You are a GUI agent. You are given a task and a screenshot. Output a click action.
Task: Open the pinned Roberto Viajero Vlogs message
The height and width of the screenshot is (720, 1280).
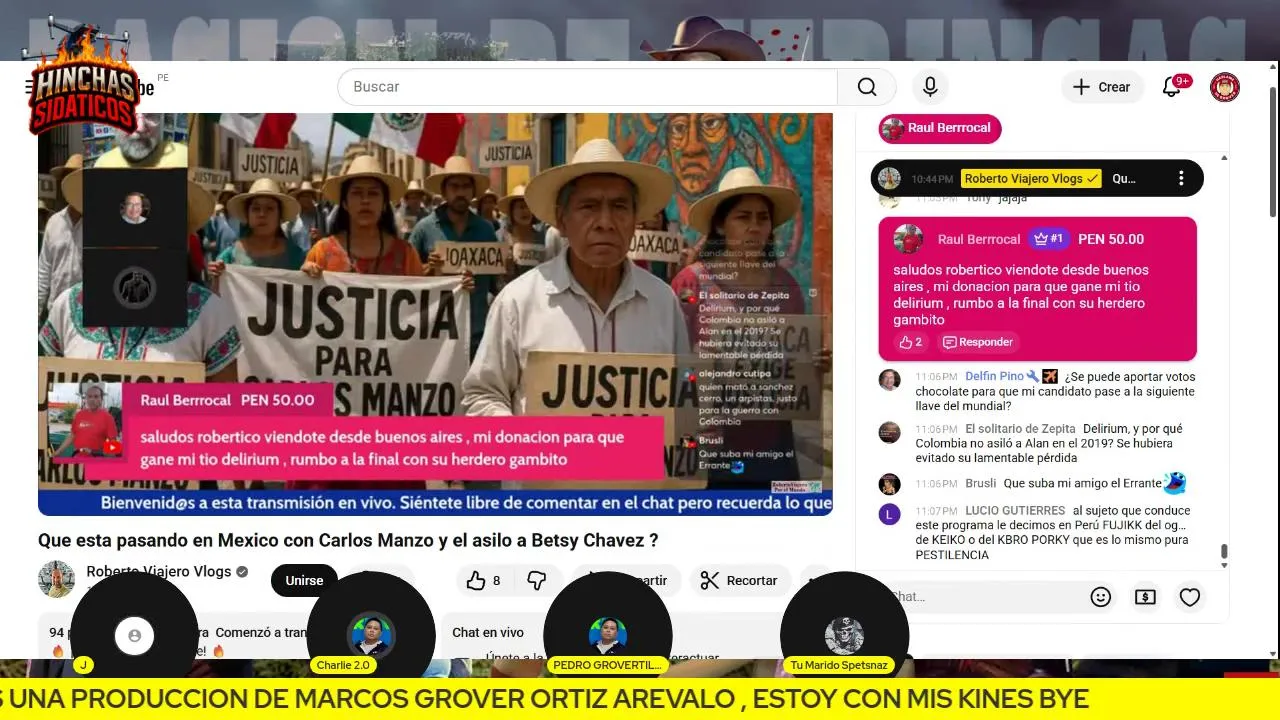(1037, 178)
